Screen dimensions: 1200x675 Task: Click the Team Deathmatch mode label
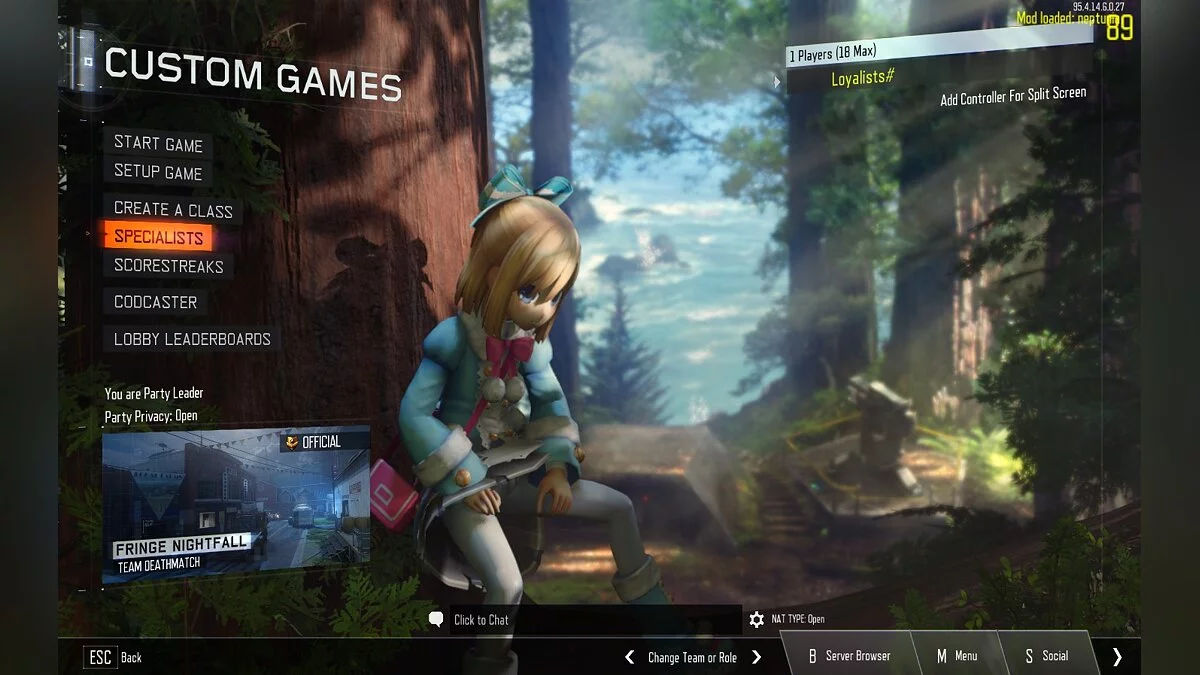[159, 564]
